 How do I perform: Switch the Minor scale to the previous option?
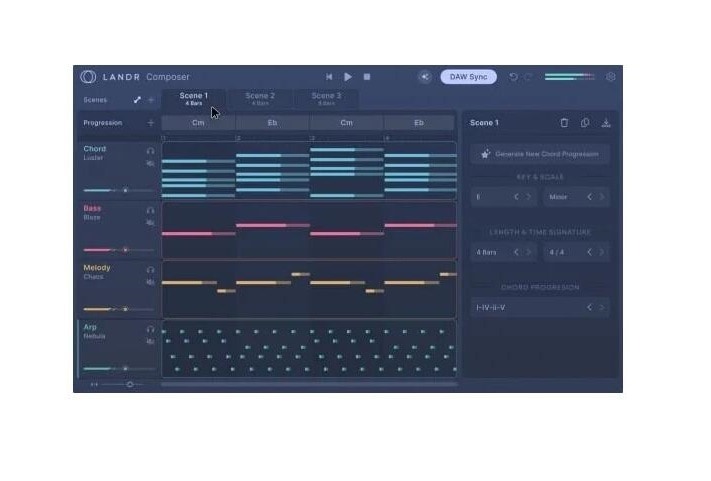pyautogui.click(x=589, y=197)
